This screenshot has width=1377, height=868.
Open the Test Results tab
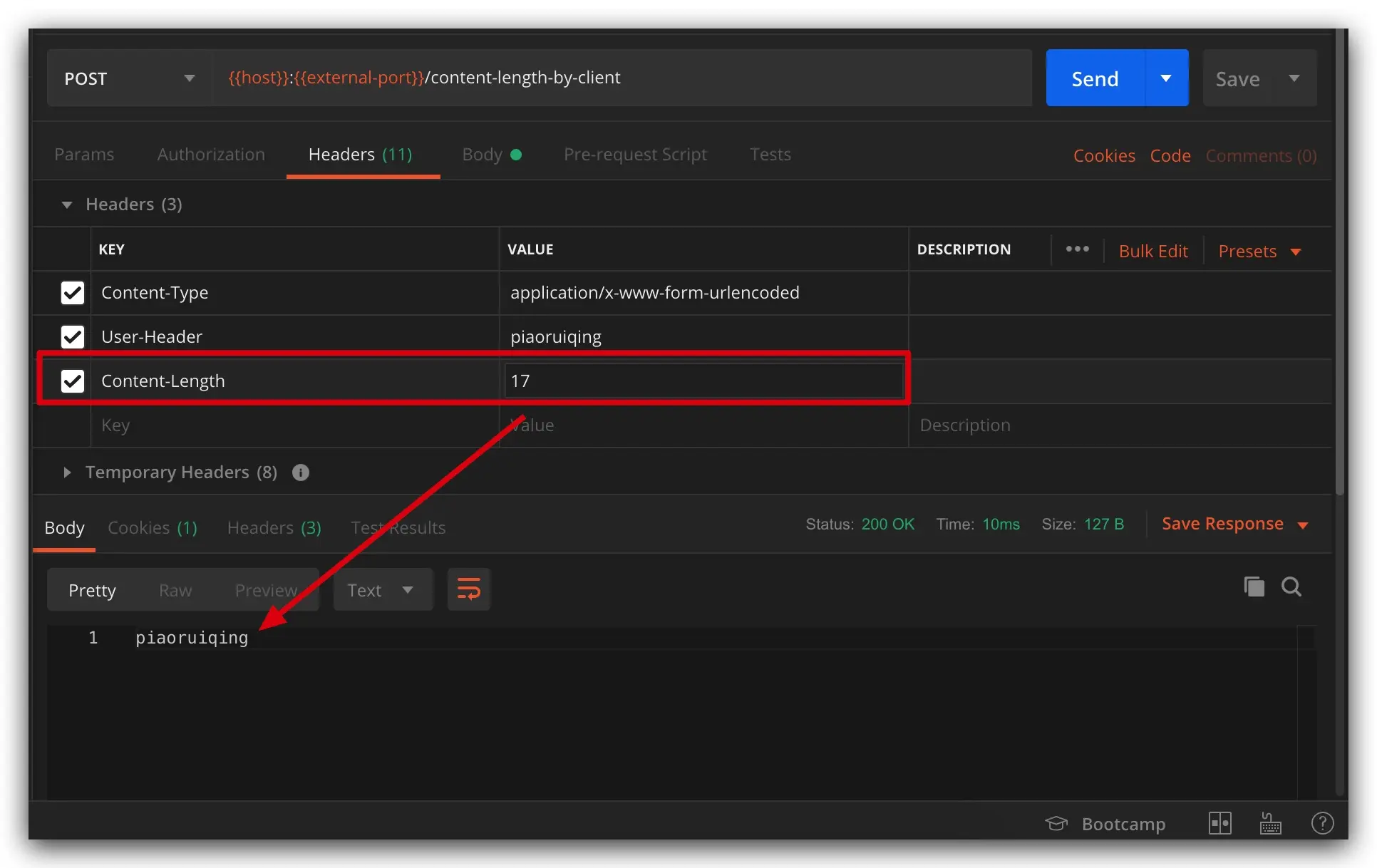tap(398, 528)
